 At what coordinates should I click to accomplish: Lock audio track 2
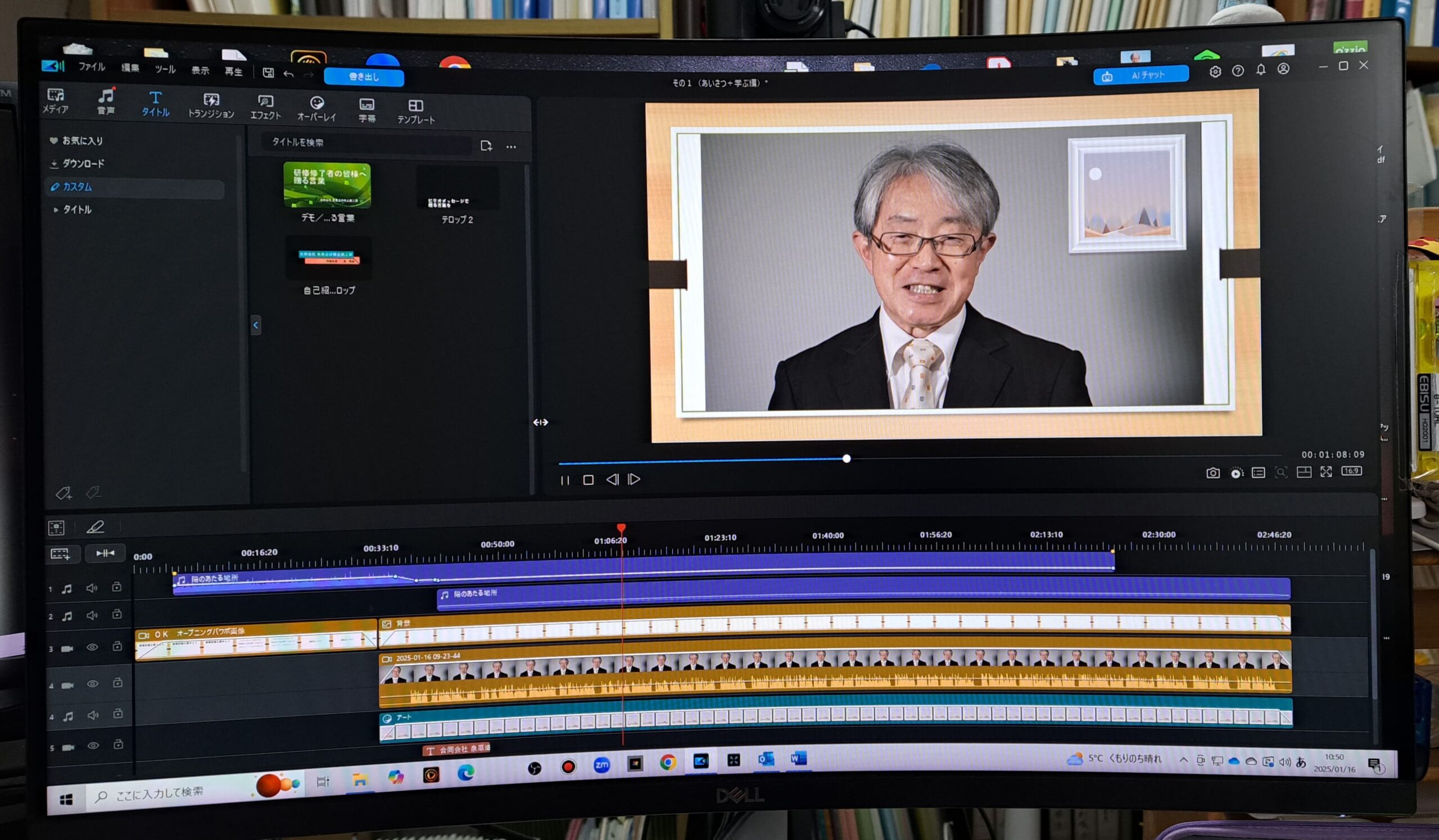point(117,615)
